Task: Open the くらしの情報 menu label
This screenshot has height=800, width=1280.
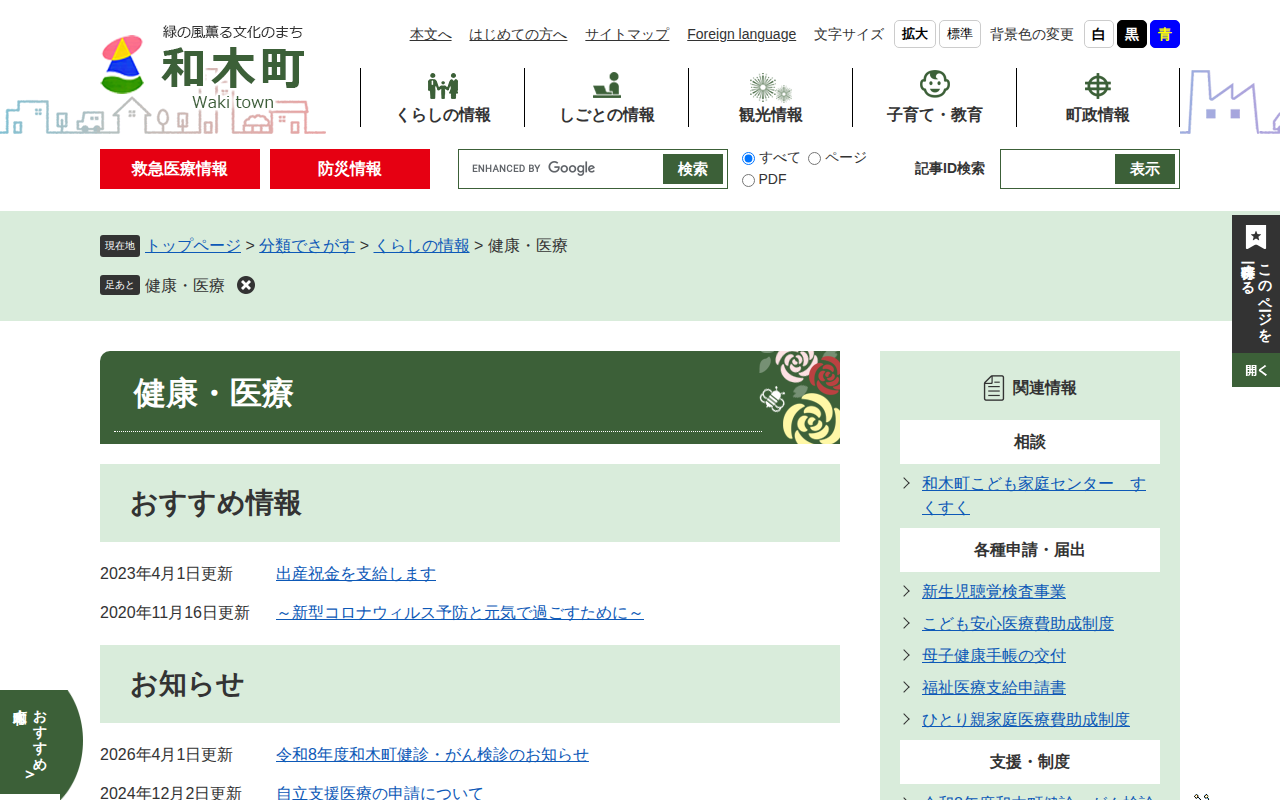Action: point(443,115)
